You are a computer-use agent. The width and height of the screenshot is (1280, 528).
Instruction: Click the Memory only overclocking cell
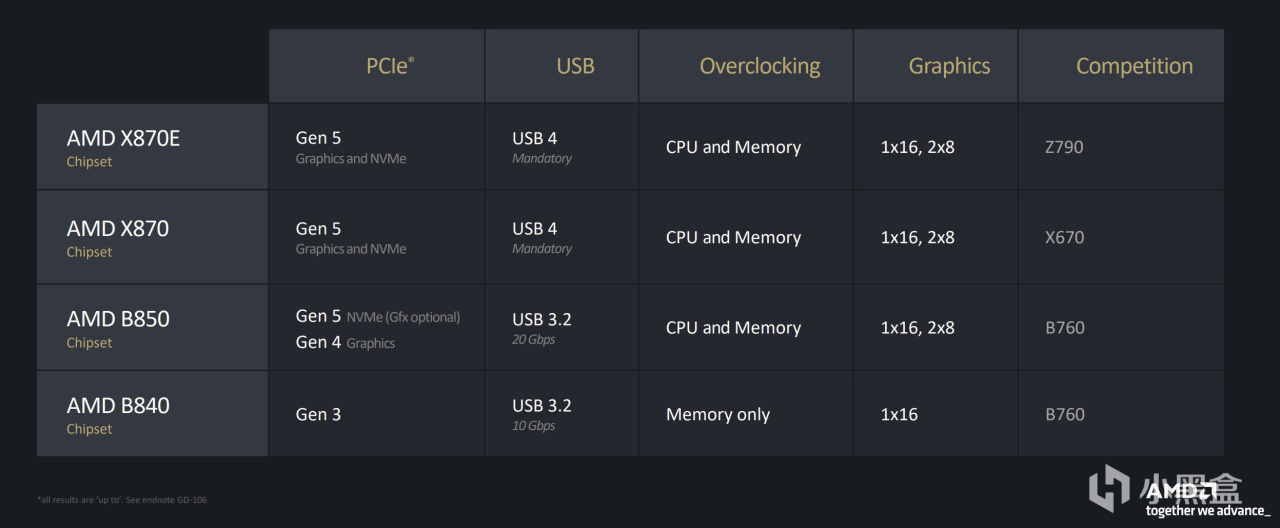coord(717,414)
